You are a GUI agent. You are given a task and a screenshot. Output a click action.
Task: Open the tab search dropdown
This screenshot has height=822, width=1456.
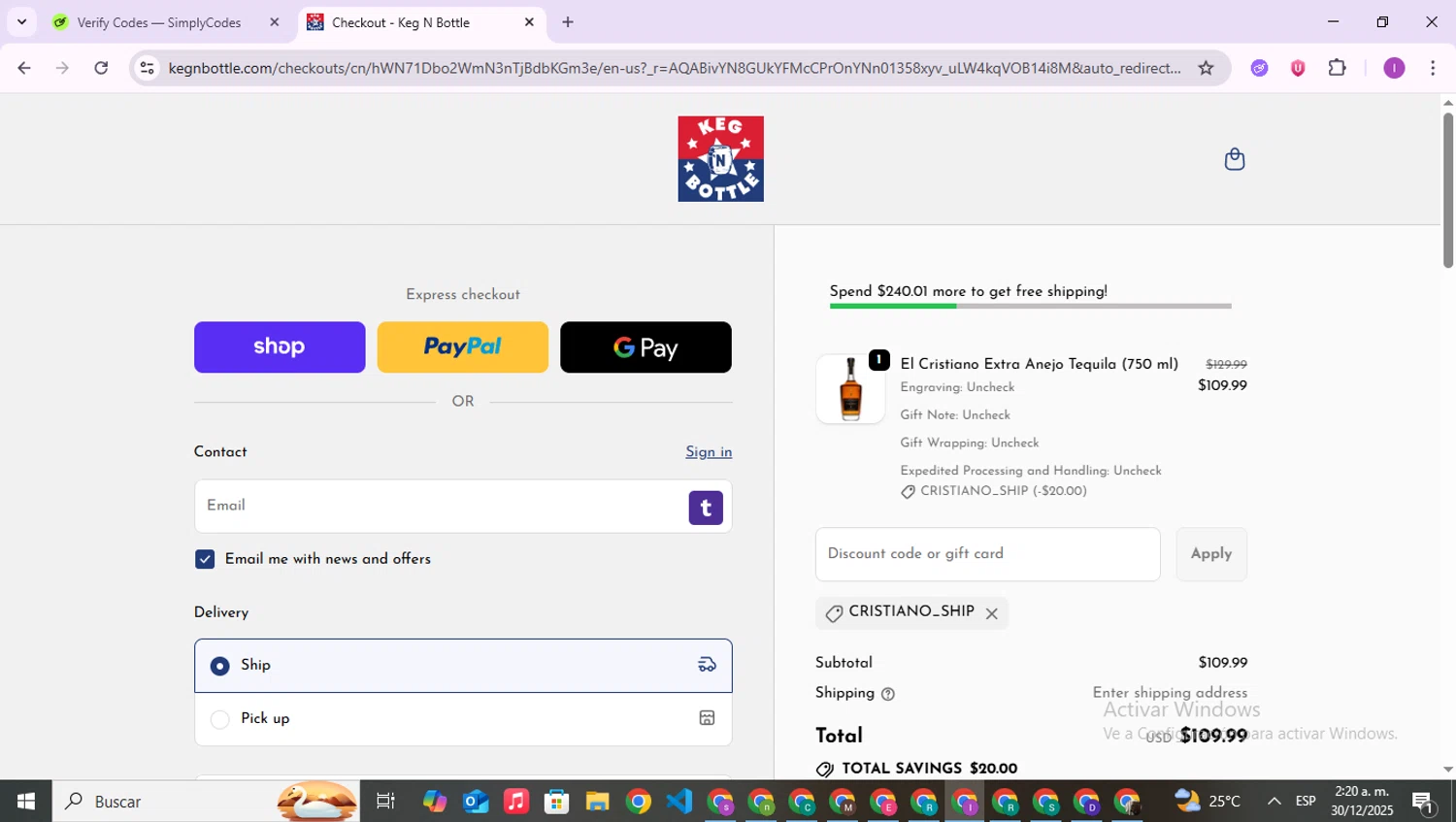[x=21, y=22]
